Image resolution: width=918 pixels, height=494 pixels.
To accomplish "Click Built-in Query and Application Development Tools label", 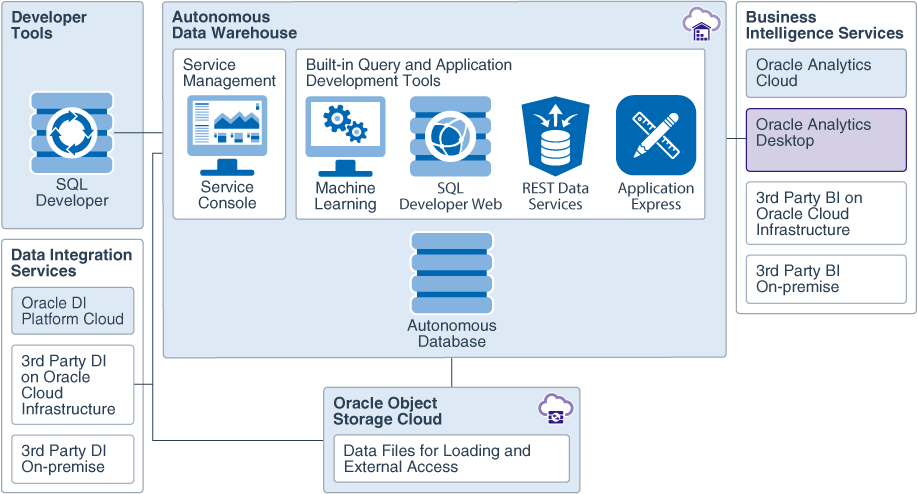I will coord(409,73).
